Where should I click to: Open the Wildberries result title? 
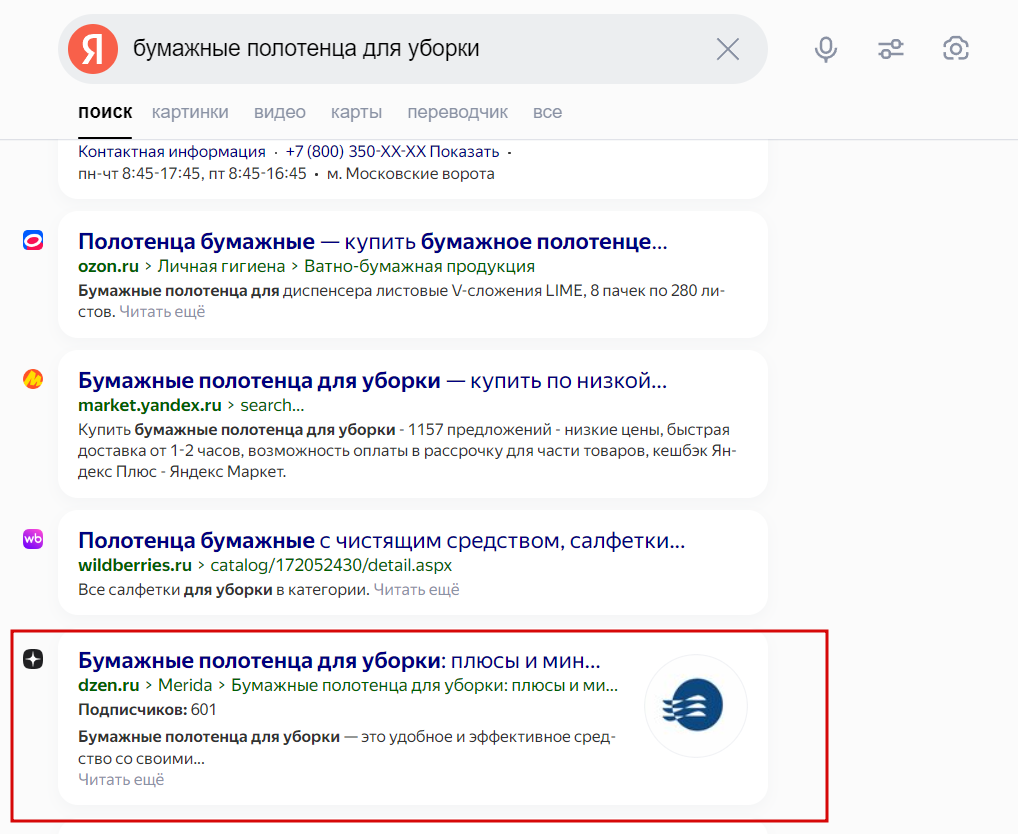(x=382, y=540)
